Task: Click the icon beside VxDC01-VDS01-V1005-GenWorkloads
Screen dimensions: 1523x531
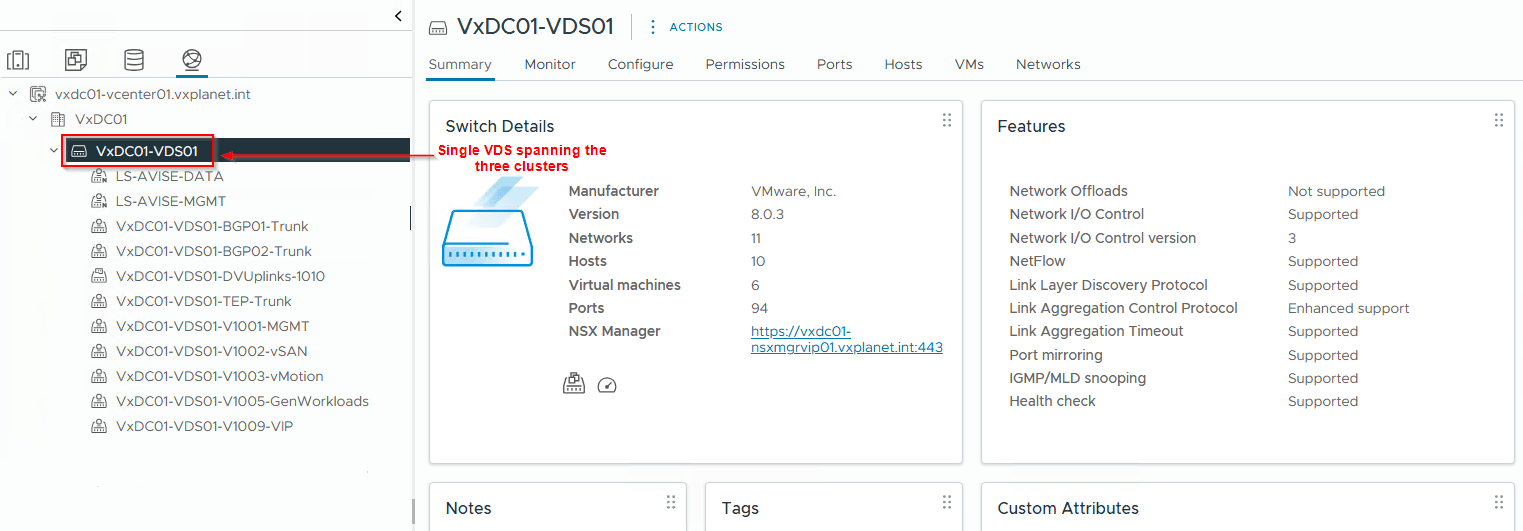Action: coord(99,401)
